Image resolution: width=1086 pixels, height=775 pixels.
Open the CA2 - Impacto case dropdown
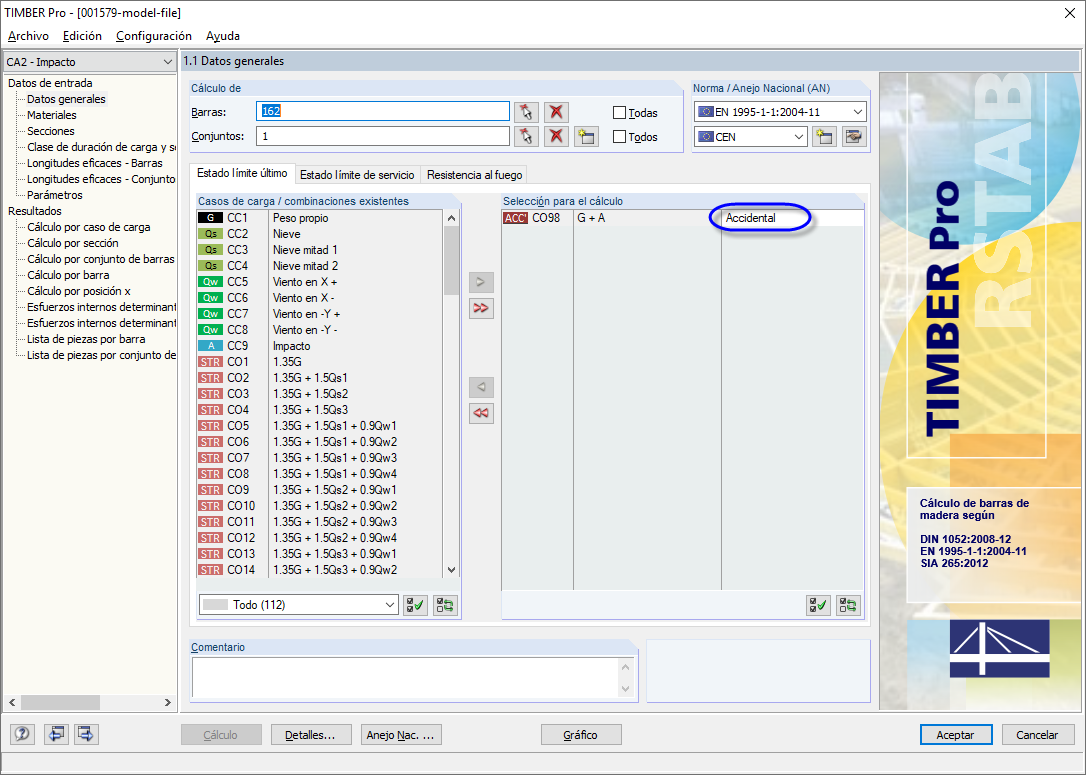170,61
